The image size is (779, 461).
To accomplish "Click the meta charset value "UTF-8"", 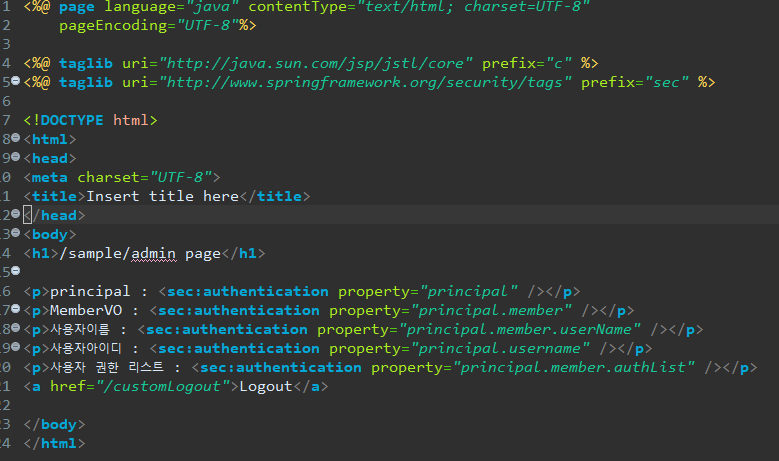I will 181,177.
